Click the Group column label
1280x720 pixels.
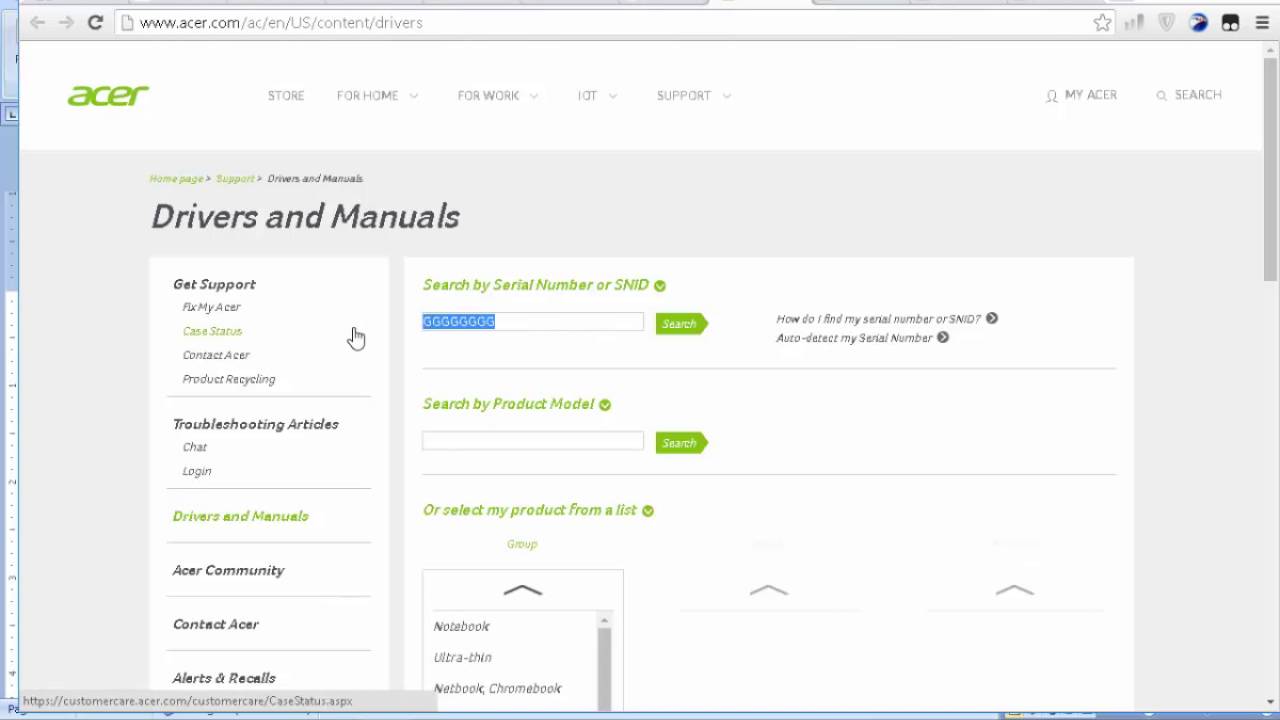[522, 544]
